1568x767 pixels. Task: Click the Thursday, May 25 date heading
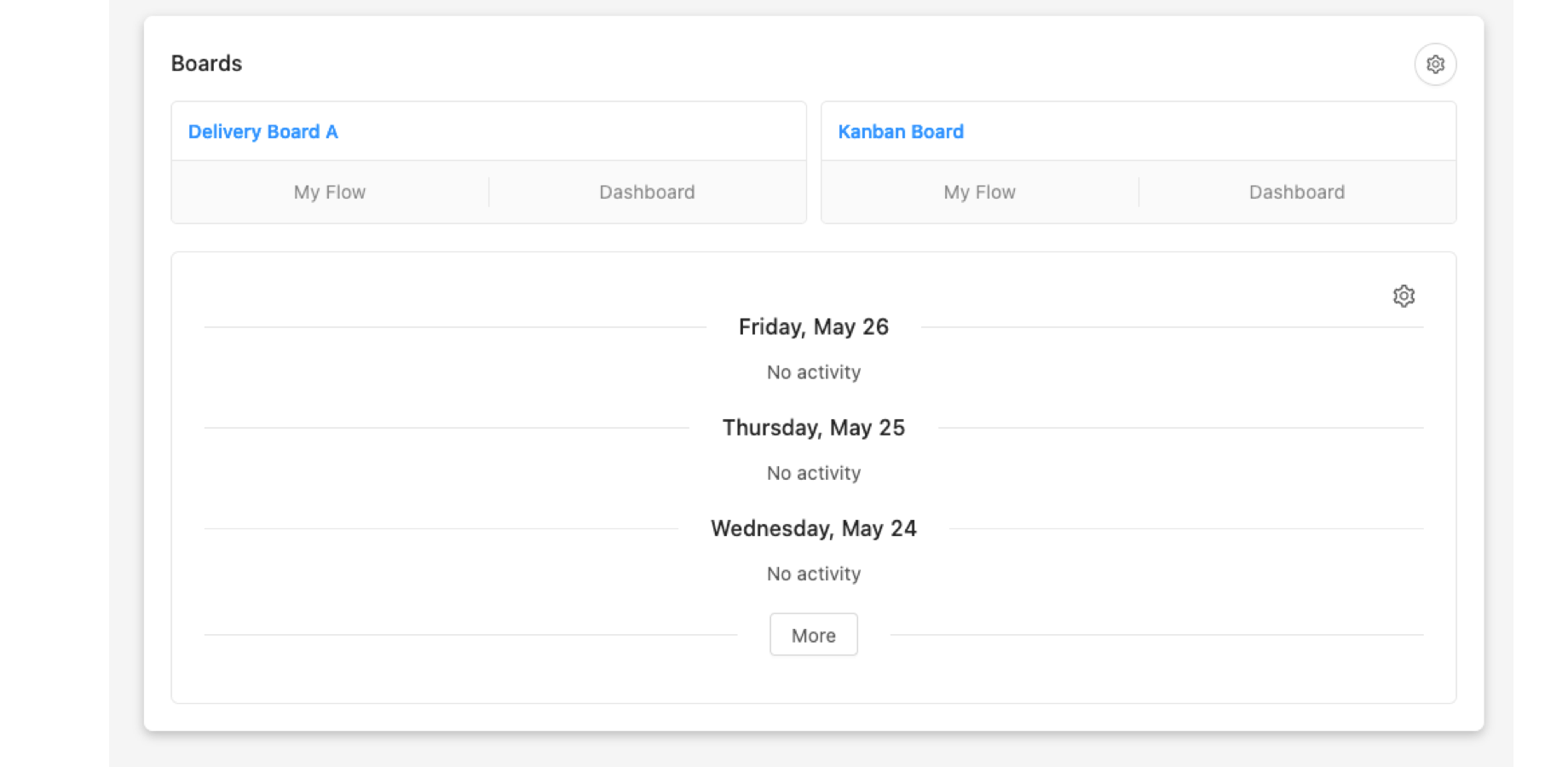tap(813, 428)
